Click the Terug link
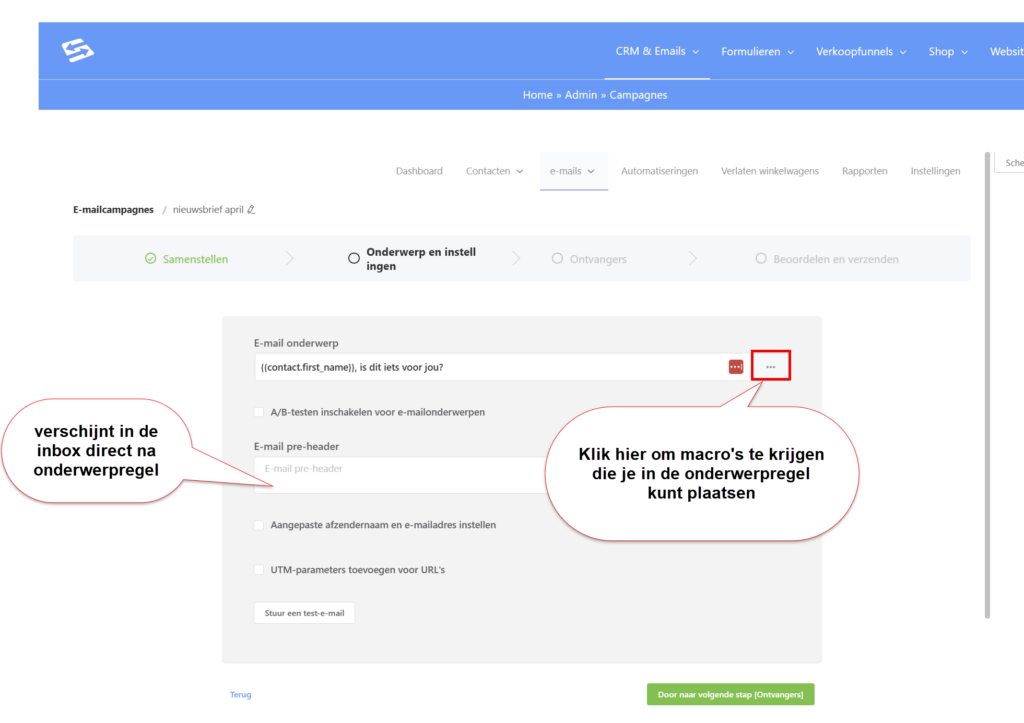The image size is (1024, 723). pyautogui.click(x=240, y=694)
